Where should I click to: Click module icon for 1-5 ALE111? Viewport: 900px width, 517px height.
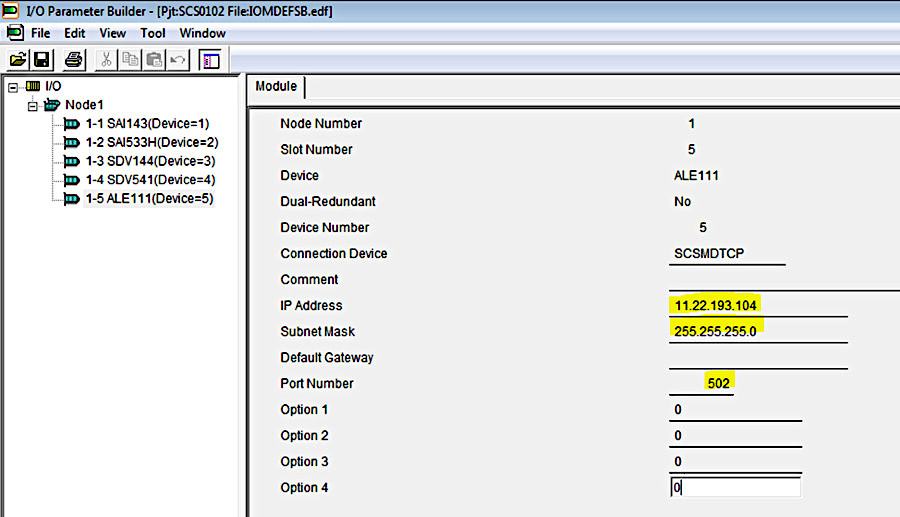coord(71,199)
